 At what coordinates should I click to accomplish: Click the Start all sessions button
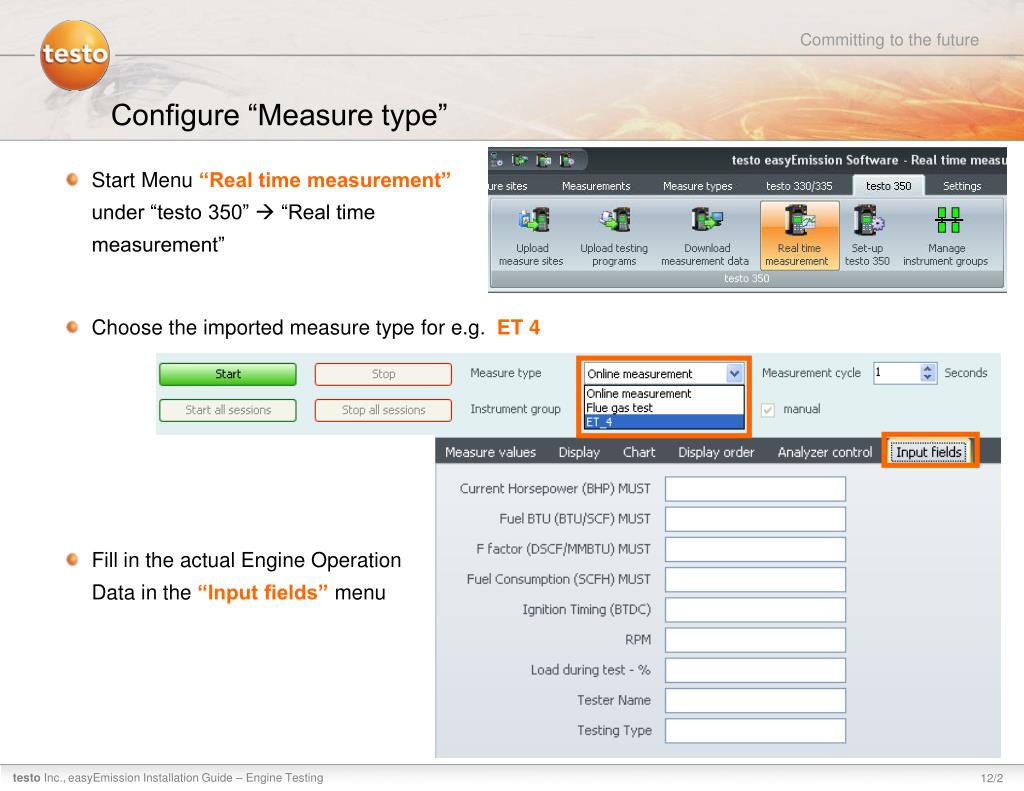pos(228,410)
